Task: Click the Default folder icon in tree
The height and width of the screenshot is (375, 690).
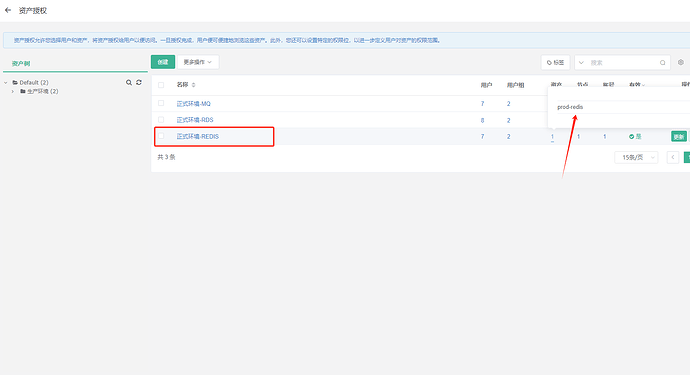Action: [15, 82]
